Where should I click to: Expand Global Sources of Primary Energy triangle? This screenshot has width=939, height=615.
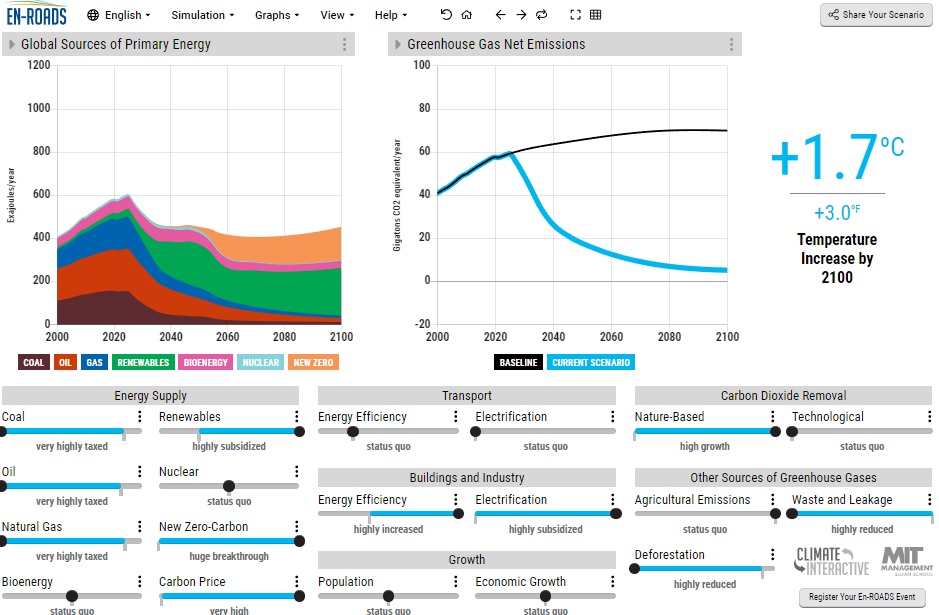pyautogui.click(x=11, y=44)
